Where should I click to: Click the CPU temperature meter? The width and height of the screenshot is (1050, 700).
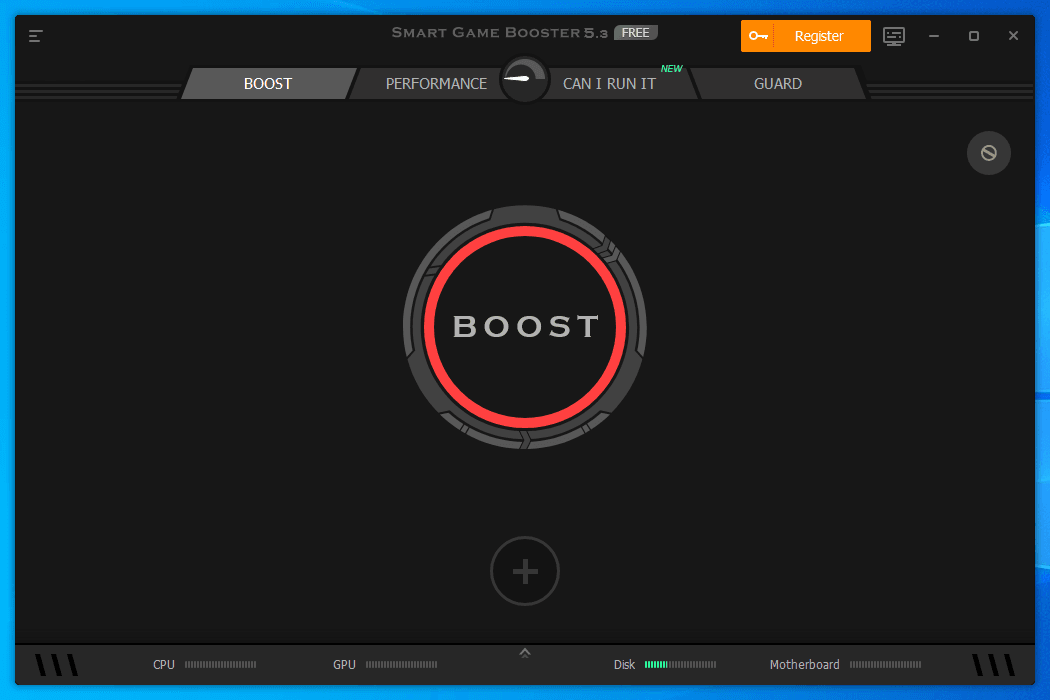coord(220,664)
